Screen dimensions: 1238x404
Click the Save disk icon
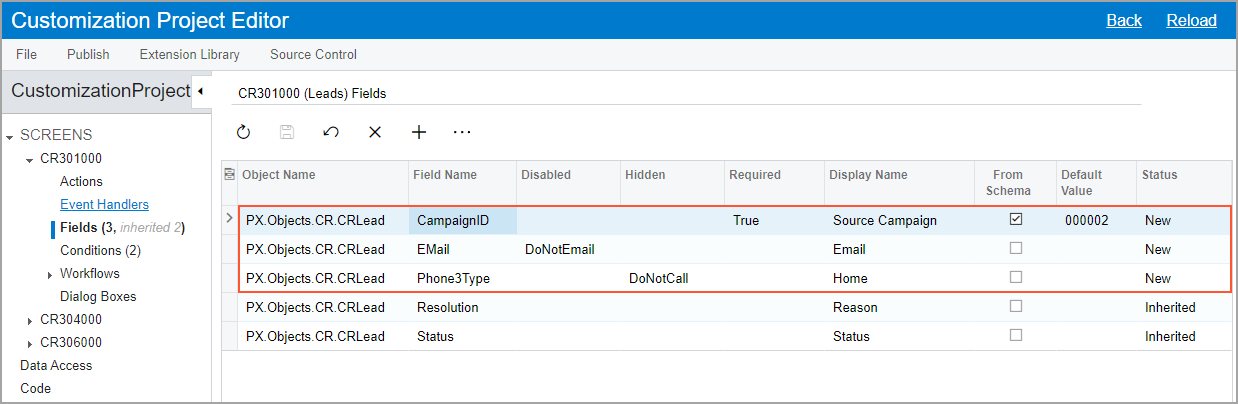[287, 132]
